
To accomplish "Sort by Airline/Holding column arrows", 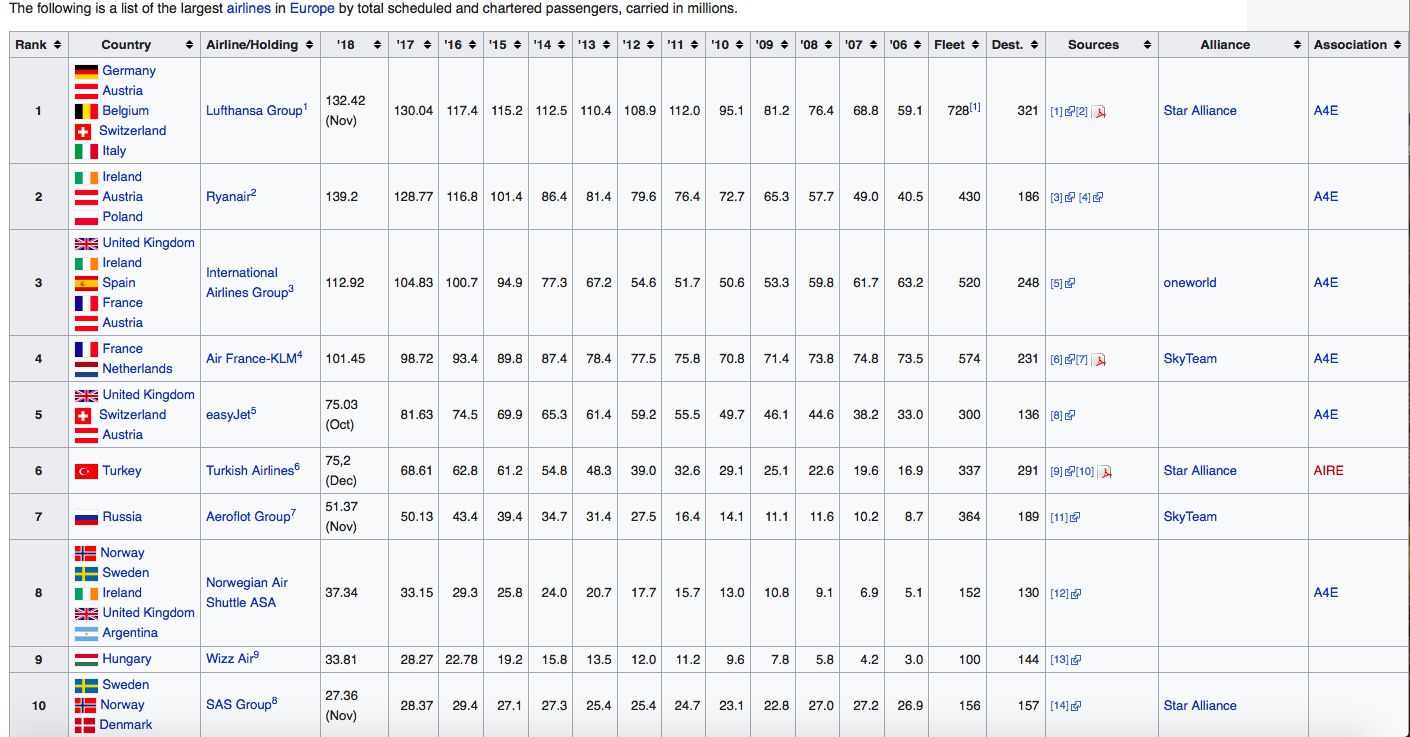I will 310,45.
